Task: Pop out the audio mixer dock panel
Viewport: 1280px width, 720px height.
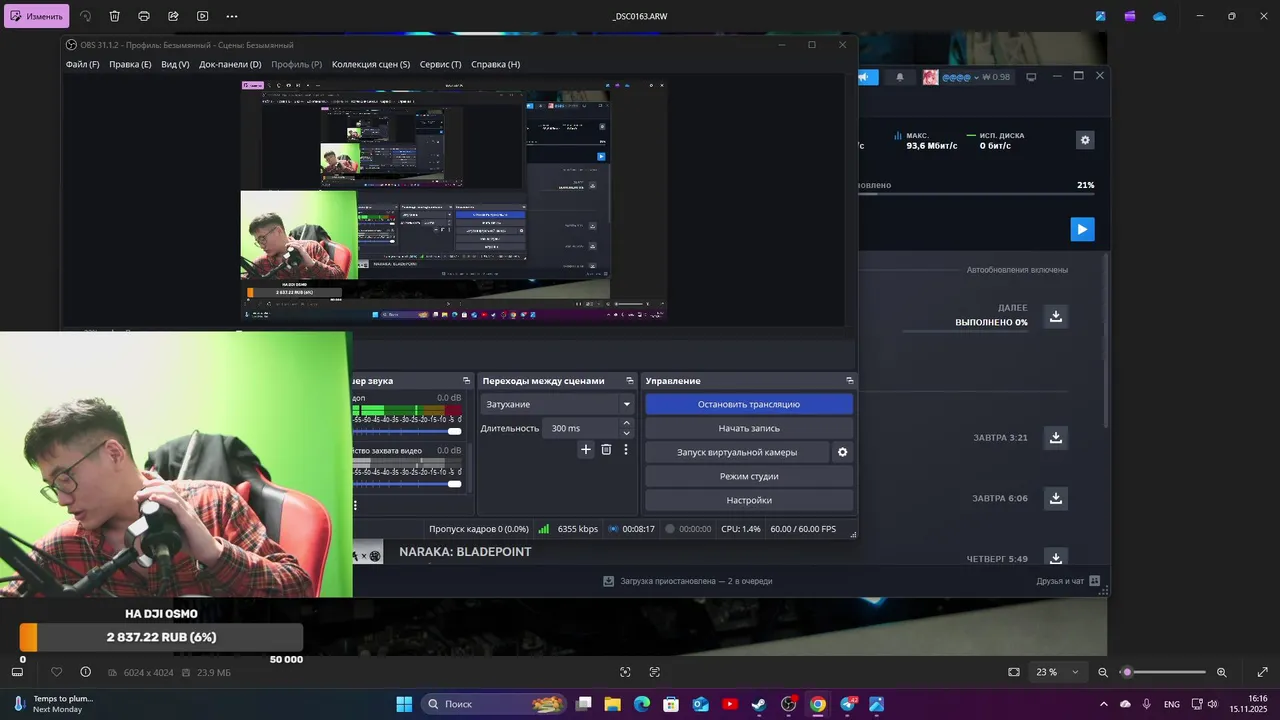Action: coord(466,381)
